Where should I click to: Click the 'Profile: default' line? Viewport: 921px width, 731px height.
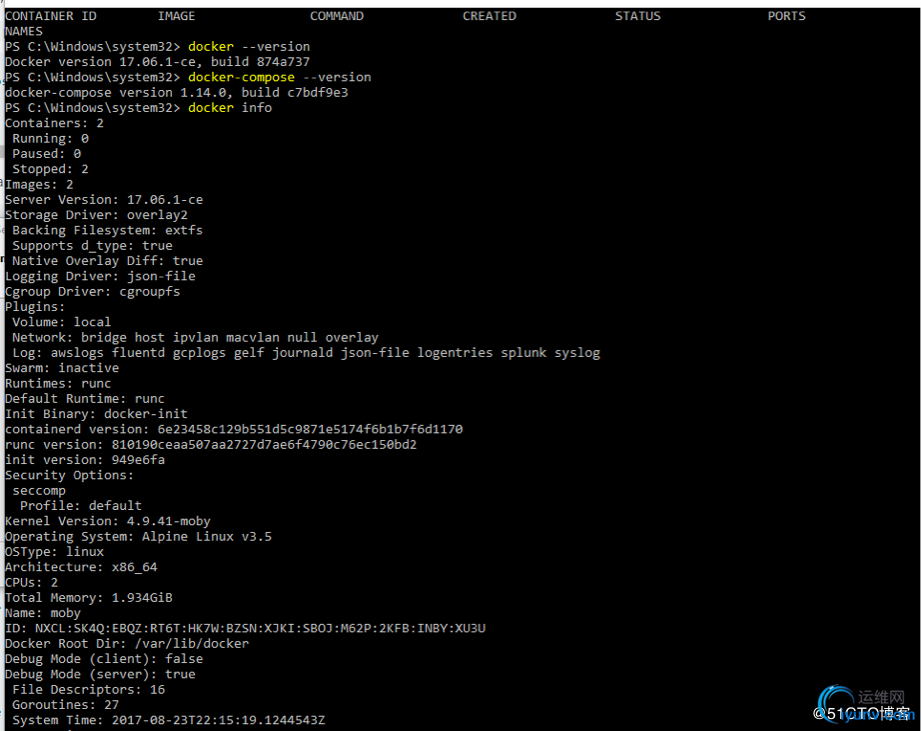[x=81, y=506]
